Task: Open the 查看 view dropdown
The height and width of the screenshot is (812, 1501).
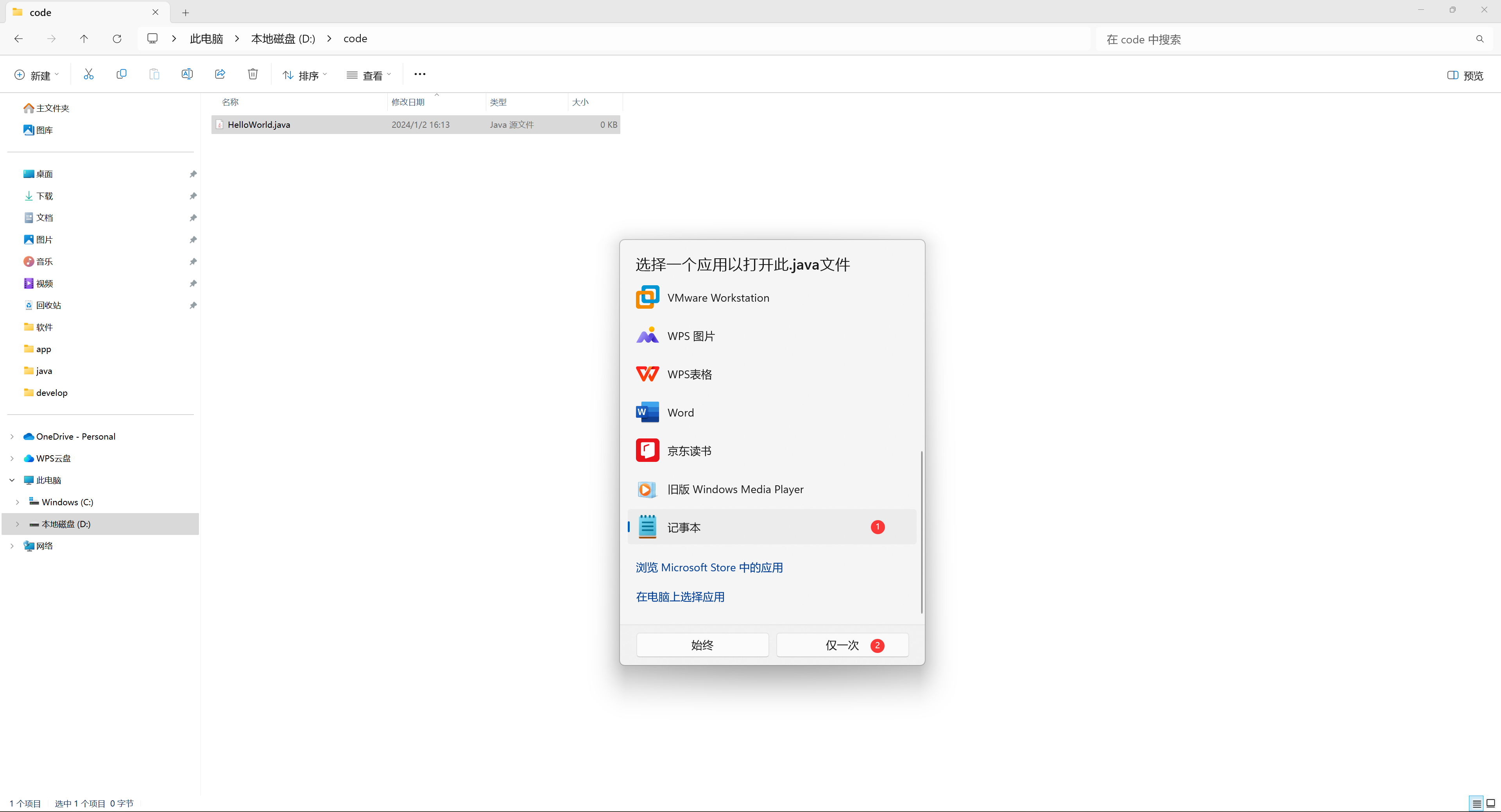Action: click(x=369, y=75)
